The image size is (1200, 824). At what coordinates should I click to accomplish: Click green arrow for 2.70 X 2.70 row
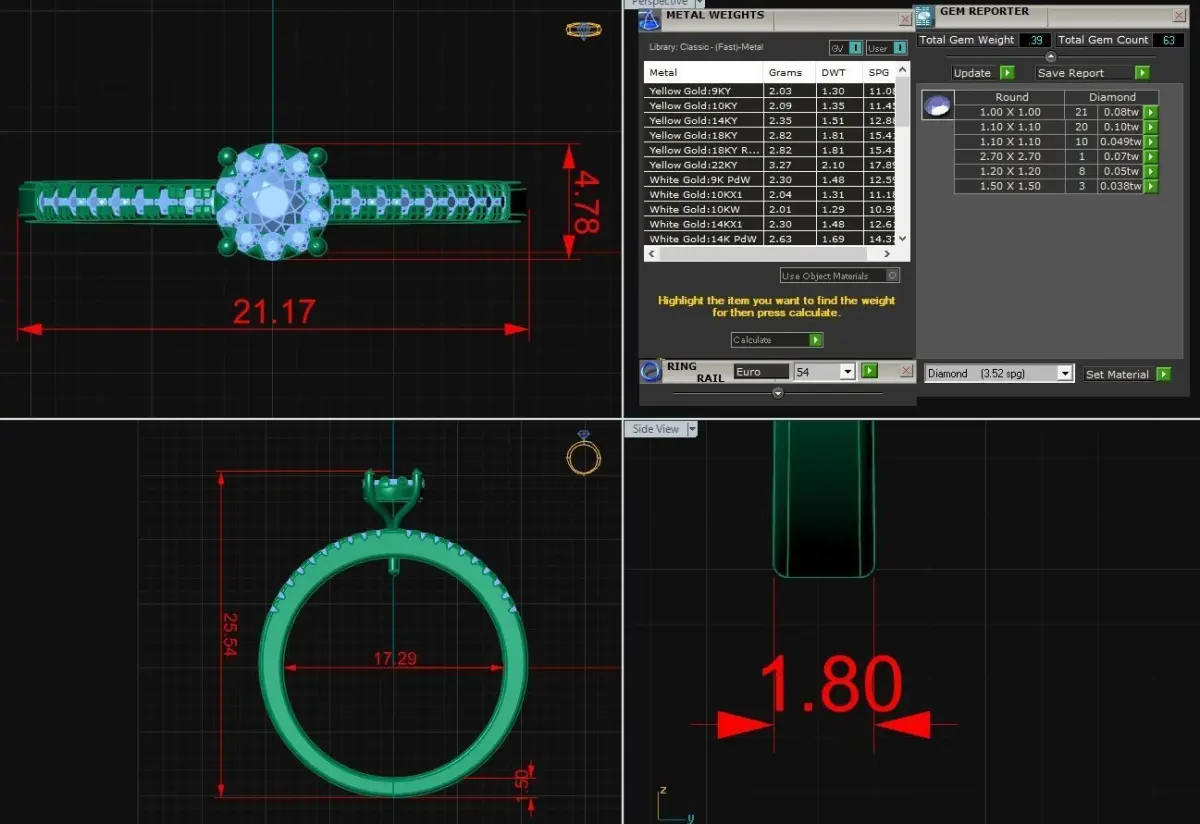click(1151, 157)
